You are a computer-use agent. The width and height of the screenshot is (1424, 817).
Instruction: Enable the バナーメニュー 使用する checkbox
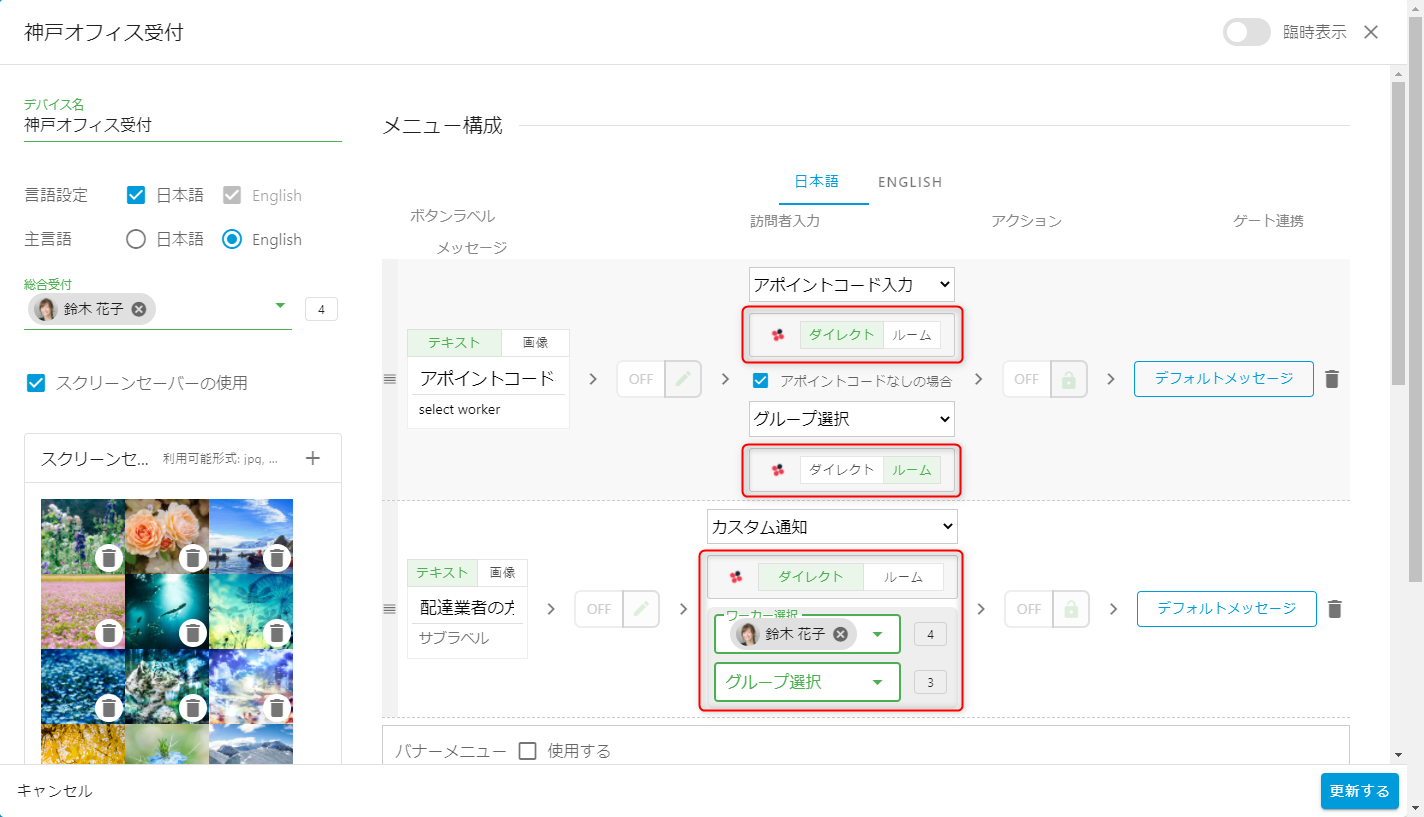tap(528, 751)
